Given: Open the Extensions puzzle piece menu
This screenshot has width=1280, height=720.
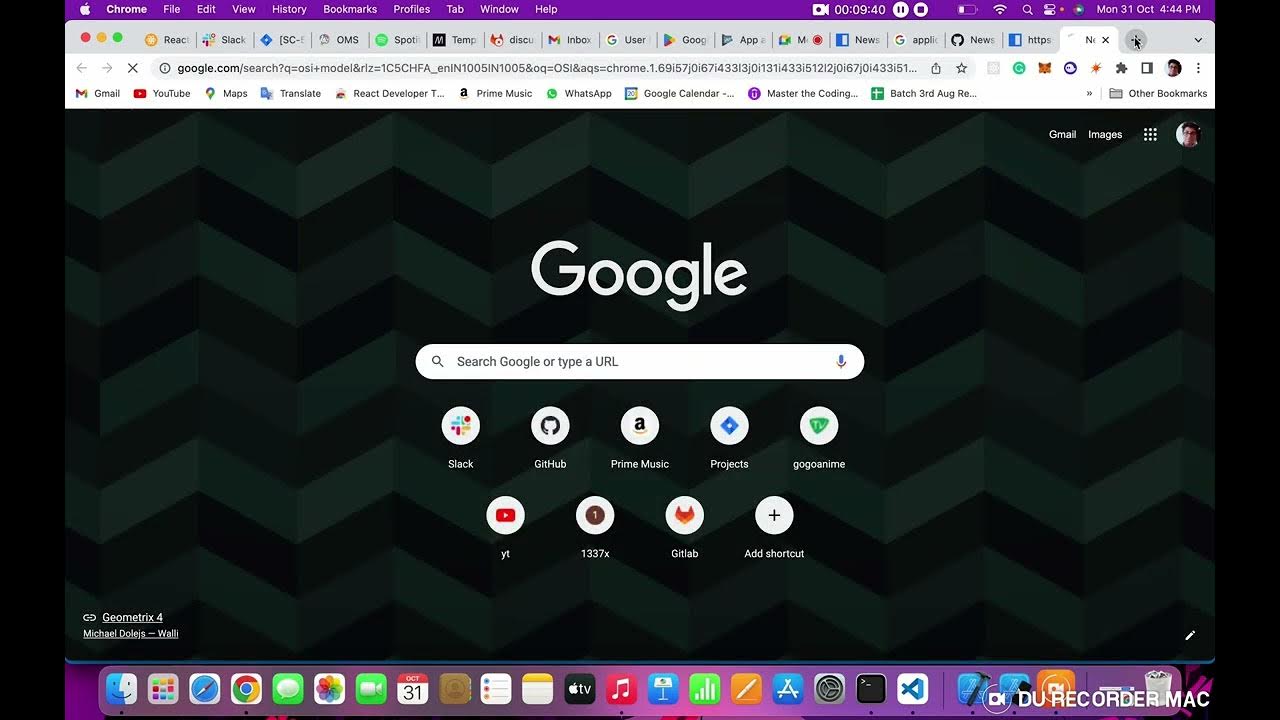Looking at the screenshot, I should click(x=1121, y=68).
